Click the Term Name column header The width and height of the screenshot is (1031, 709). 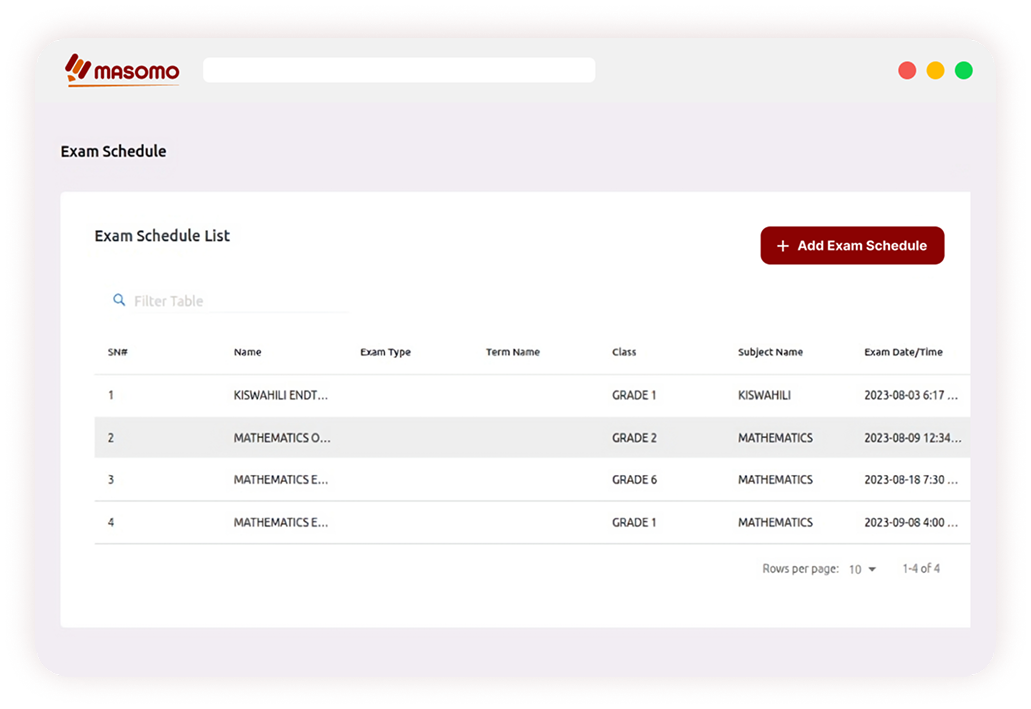click(512, 352)
